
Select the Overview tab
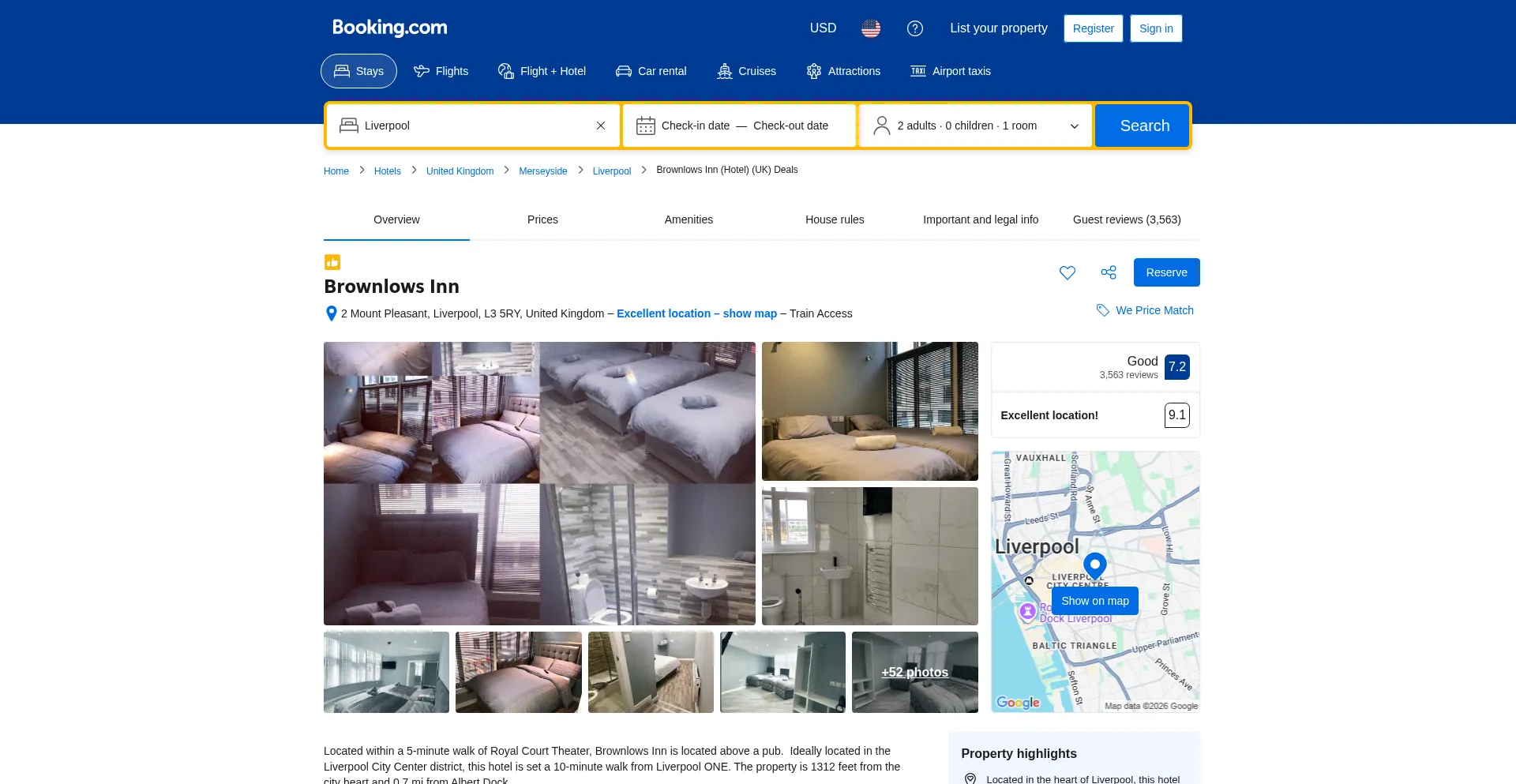pyautogui.click(x=396, y=219)
